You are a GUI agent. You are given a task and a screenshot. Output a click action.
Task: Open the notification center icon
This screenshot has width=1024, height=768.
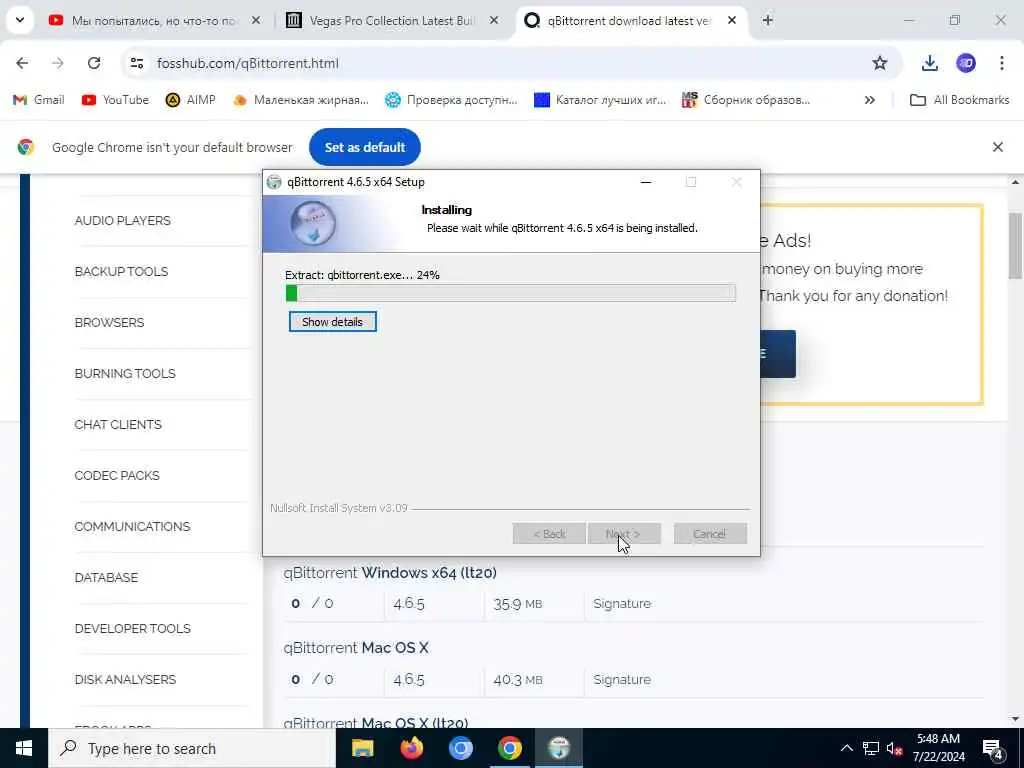pyautogui.click(x=992, y=748)
